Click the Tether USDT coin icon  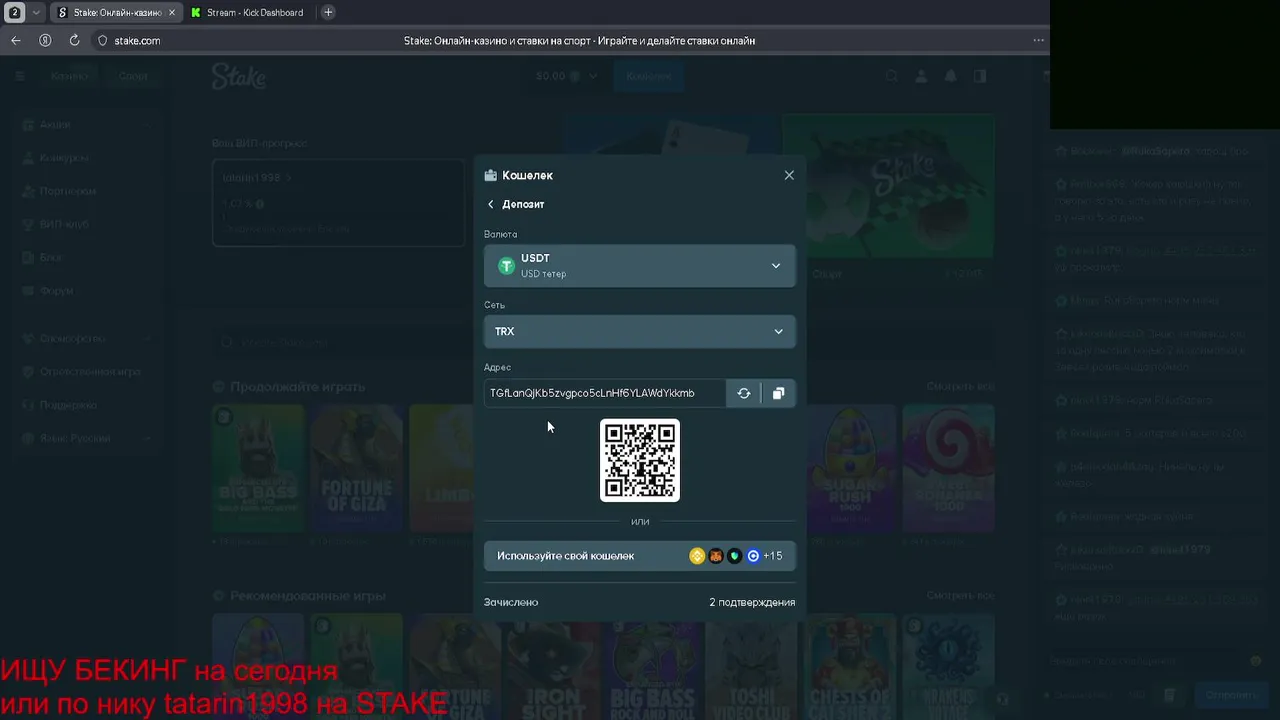[x=506, y=266]
